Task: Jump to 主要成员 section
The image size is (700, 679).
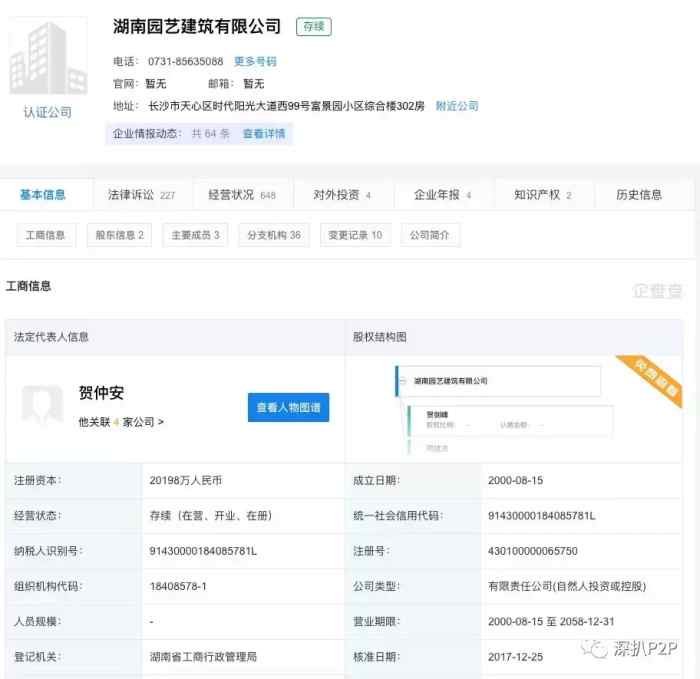Action: [195, 235]
